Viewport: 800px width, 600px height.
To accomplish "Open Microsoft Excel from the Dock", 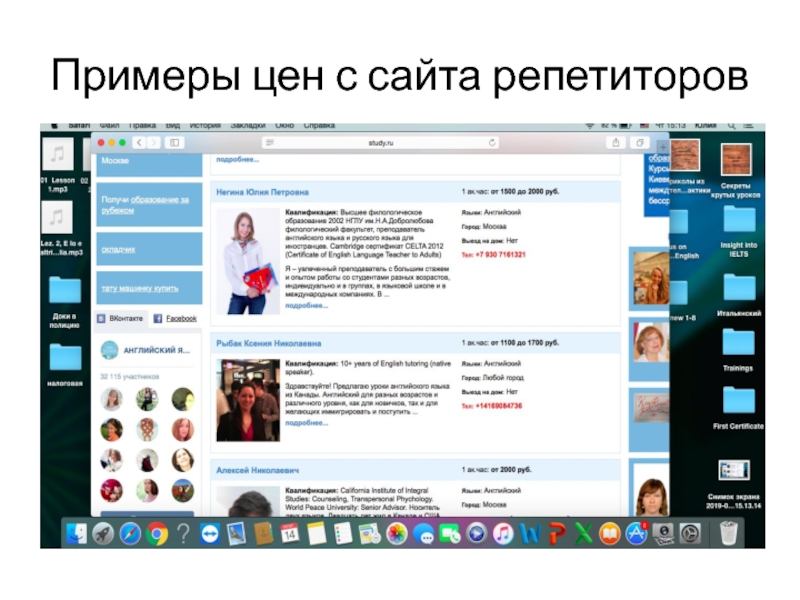I will pos(583,534).
